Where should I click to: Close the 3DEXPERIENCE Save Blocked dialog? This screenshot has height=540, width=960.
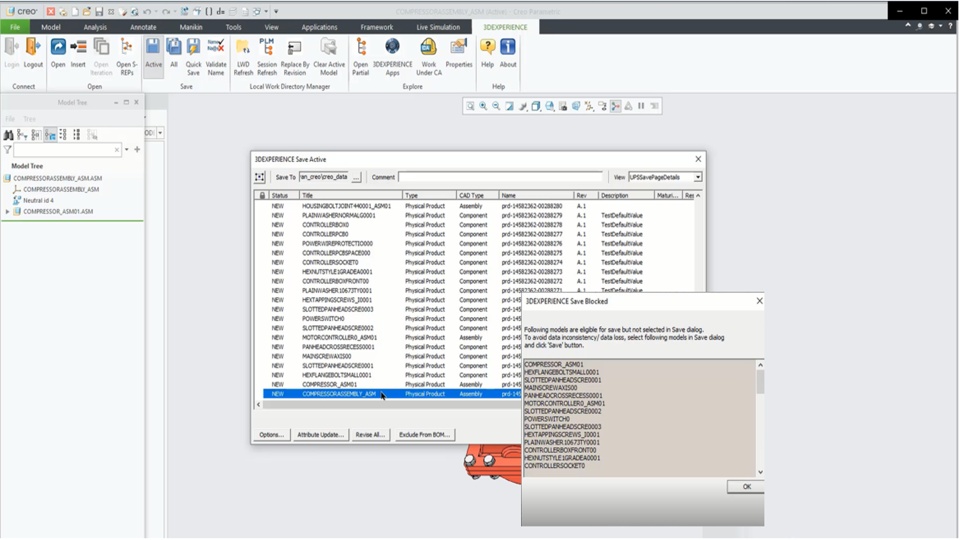tap(759, 301)
